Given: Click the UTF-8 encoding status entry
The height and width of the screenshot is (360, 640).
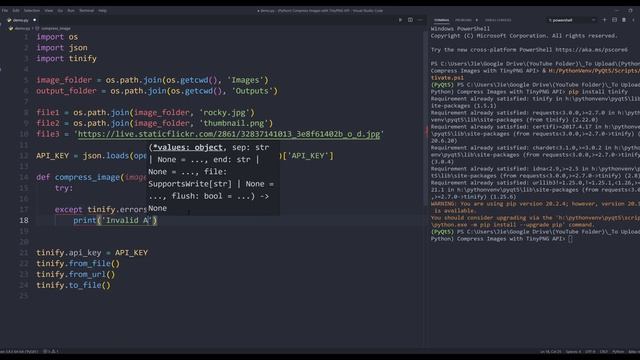Looking at the screenshot, I should click(590, 351).
